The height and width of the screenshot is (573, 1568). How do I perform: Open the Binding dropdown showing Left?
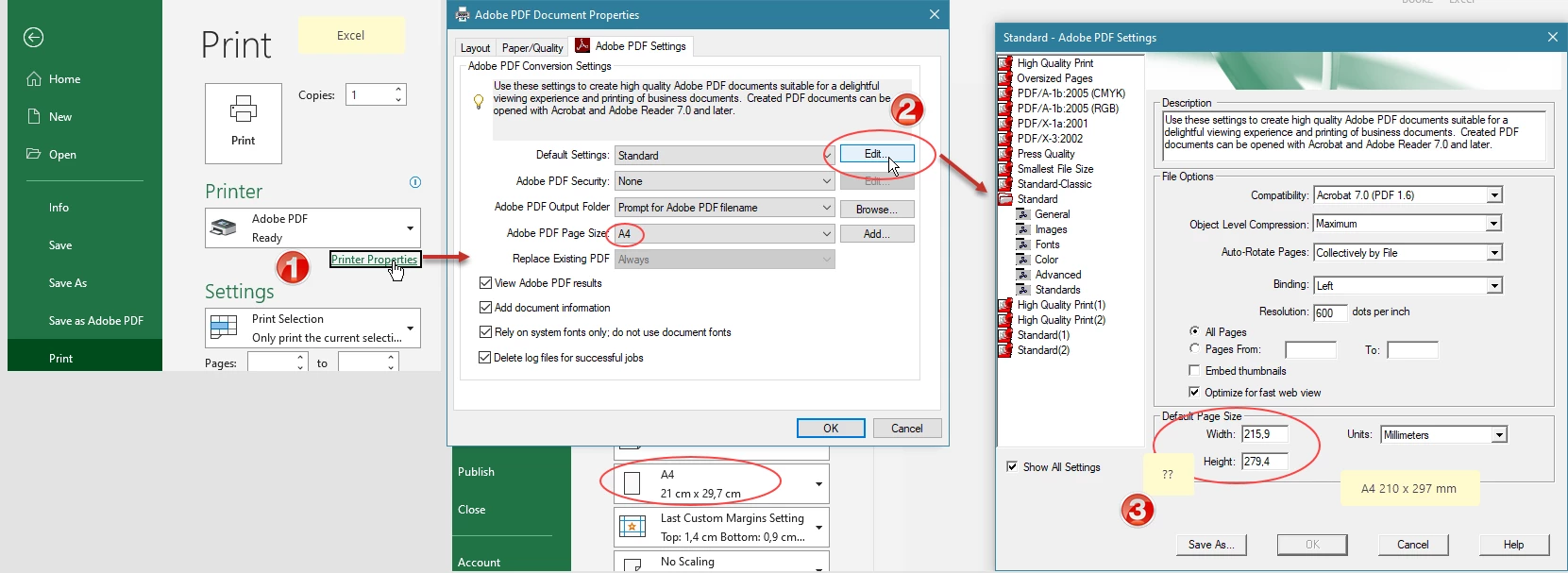pos(1408,286)
